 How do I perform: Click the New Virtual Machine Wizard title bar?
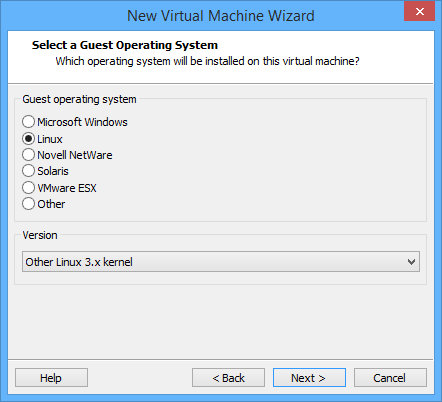221,16
